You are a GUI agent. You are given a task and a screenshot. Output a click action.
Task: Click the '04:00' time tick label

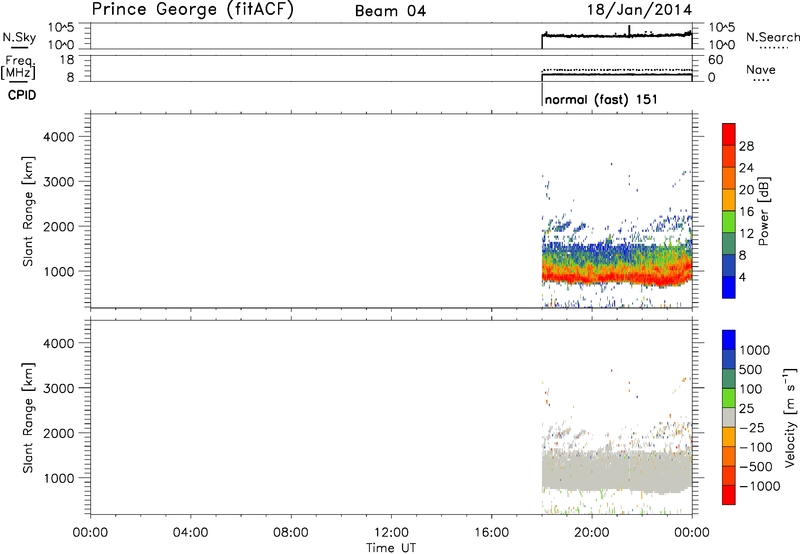[x=190, y=533]
